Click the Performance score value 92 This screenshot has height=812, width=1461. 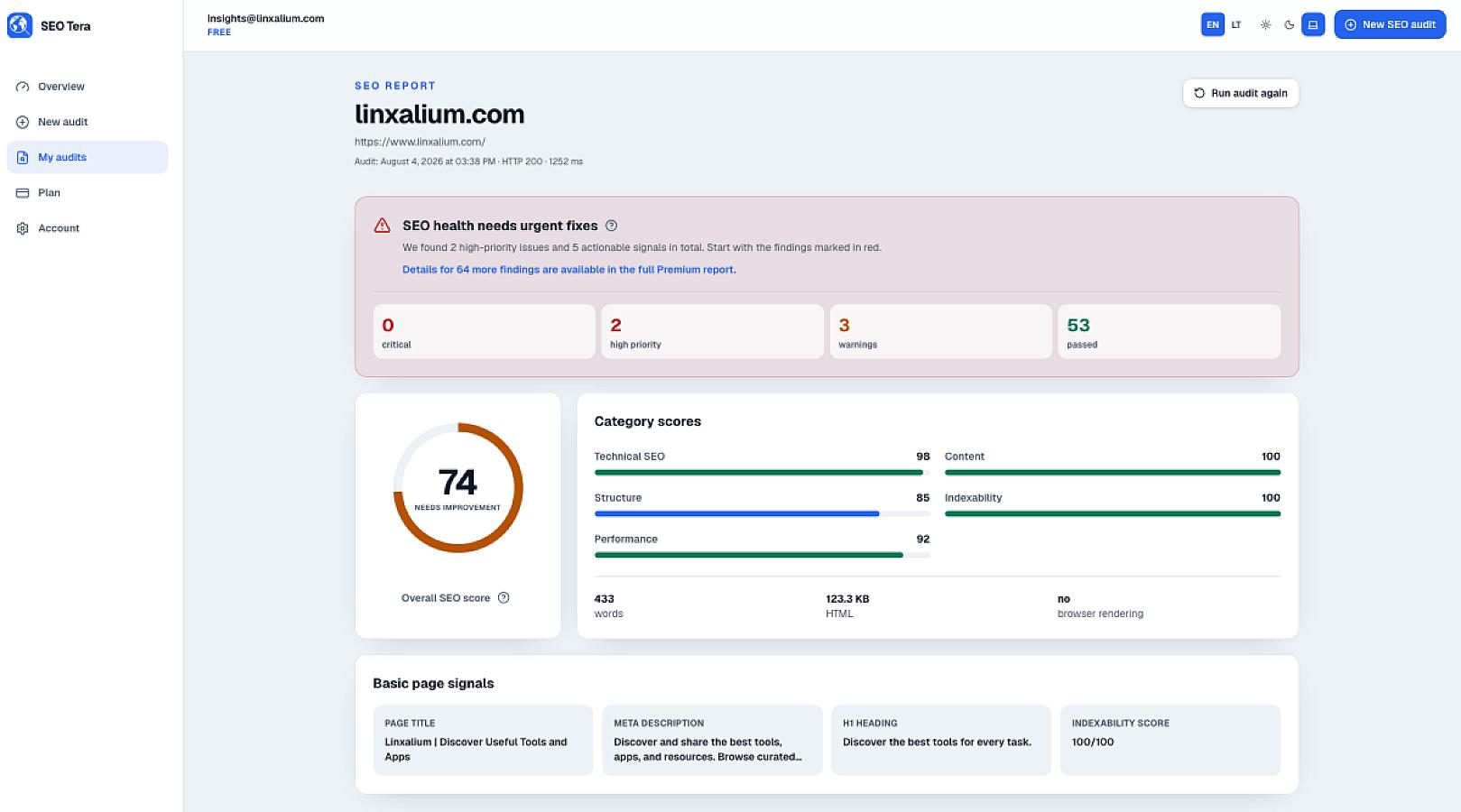[922, 540]
